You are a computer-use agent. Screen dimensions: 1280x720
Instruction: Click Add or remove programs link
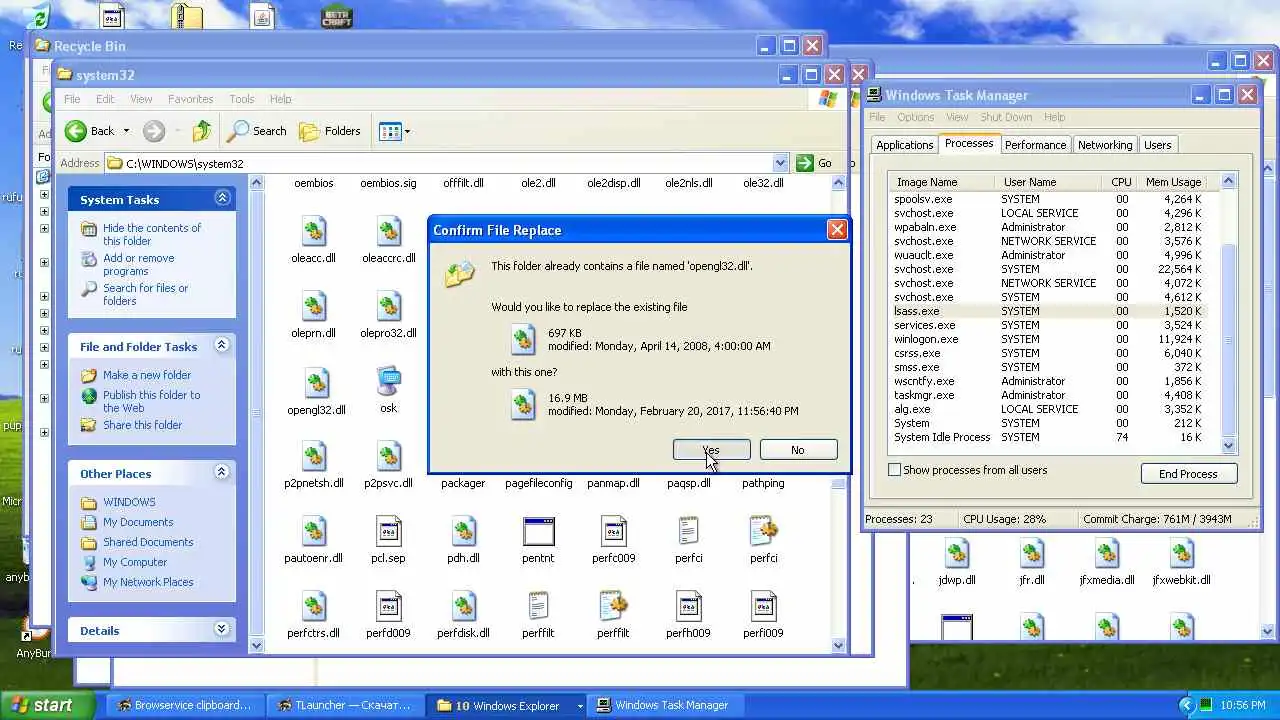pyautogui.click(x=139, y=264)
